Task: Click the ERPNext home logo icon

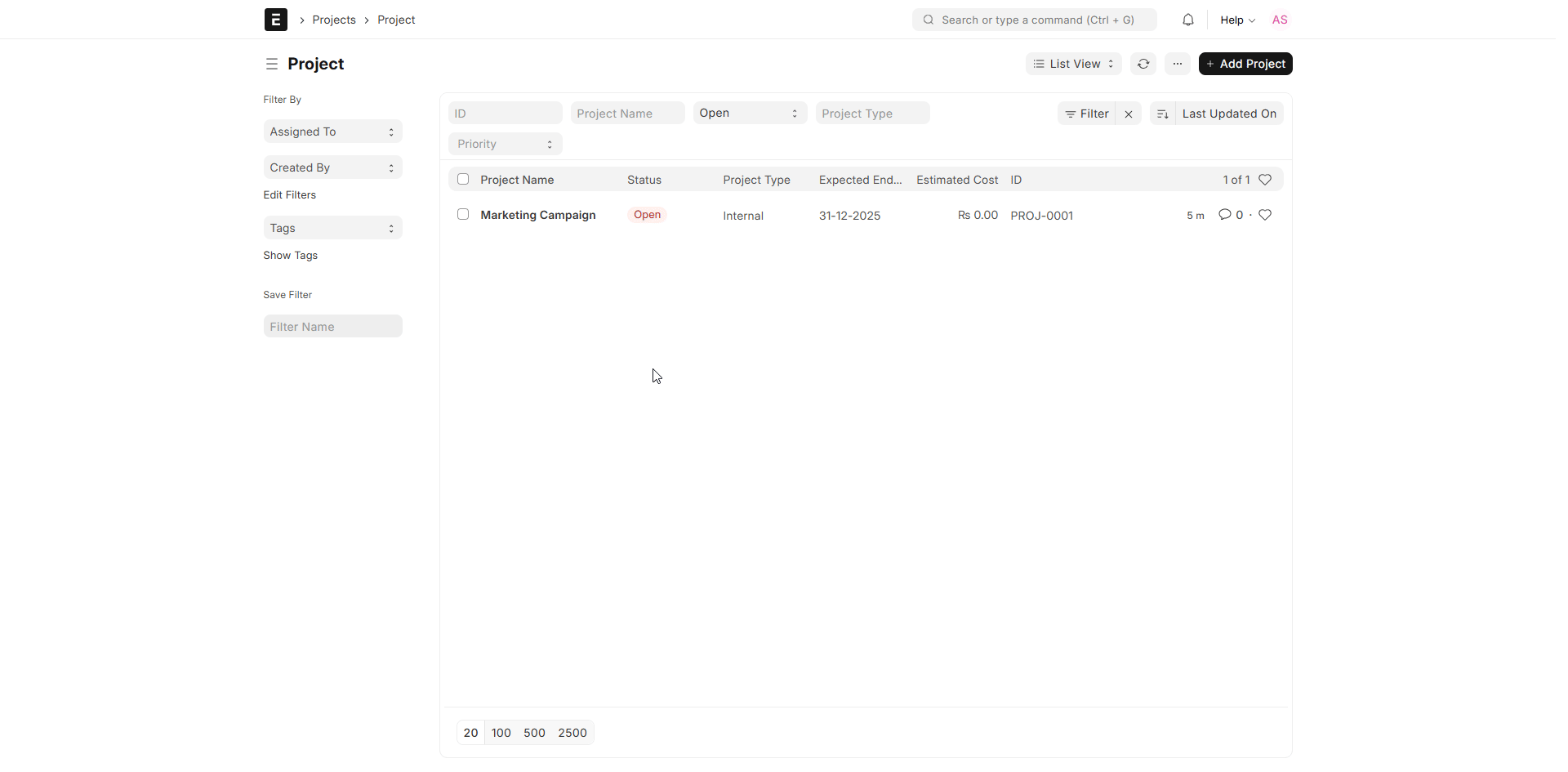Action: point(275,20)
